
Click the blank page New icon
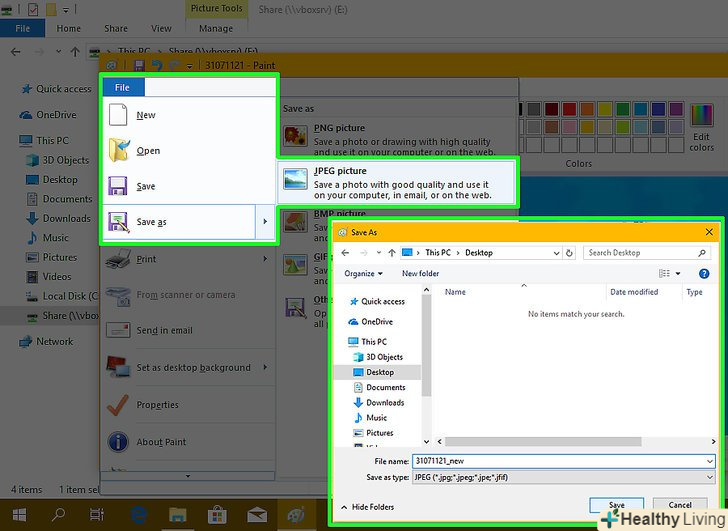click(118, 115)
